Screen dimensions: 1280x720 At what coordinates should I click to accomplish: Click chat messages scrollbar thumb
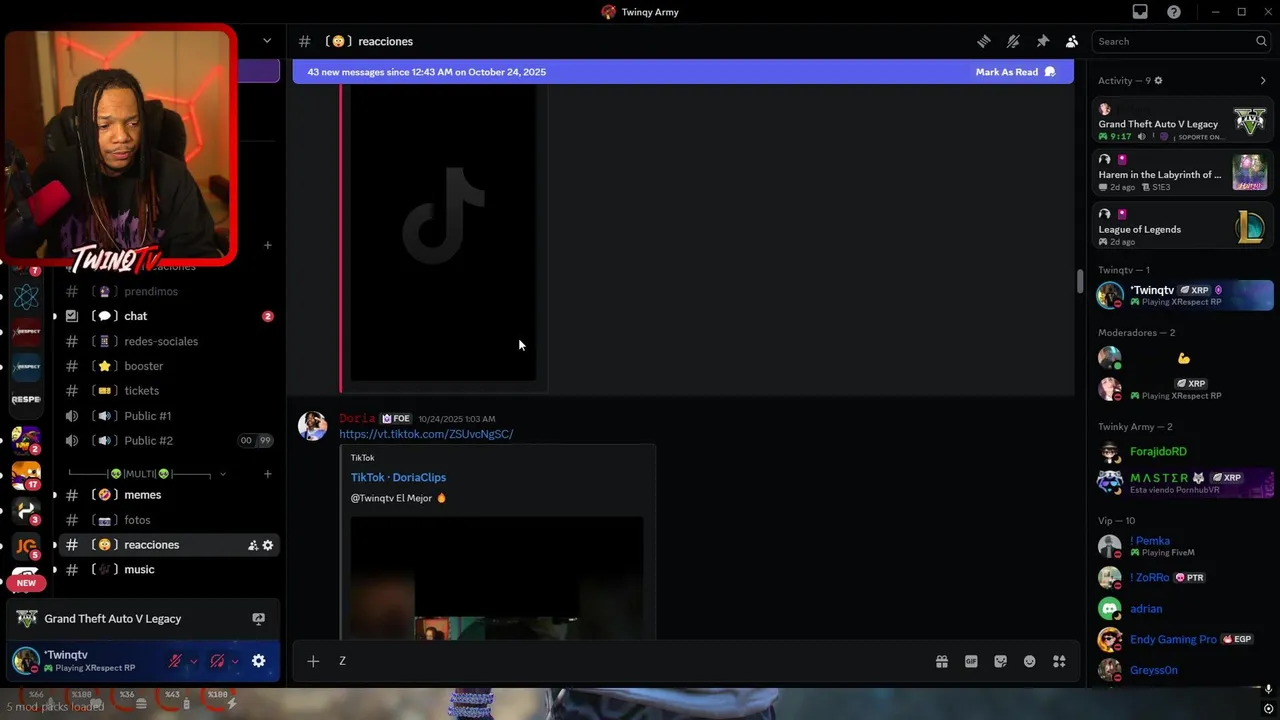point(1079,281)
